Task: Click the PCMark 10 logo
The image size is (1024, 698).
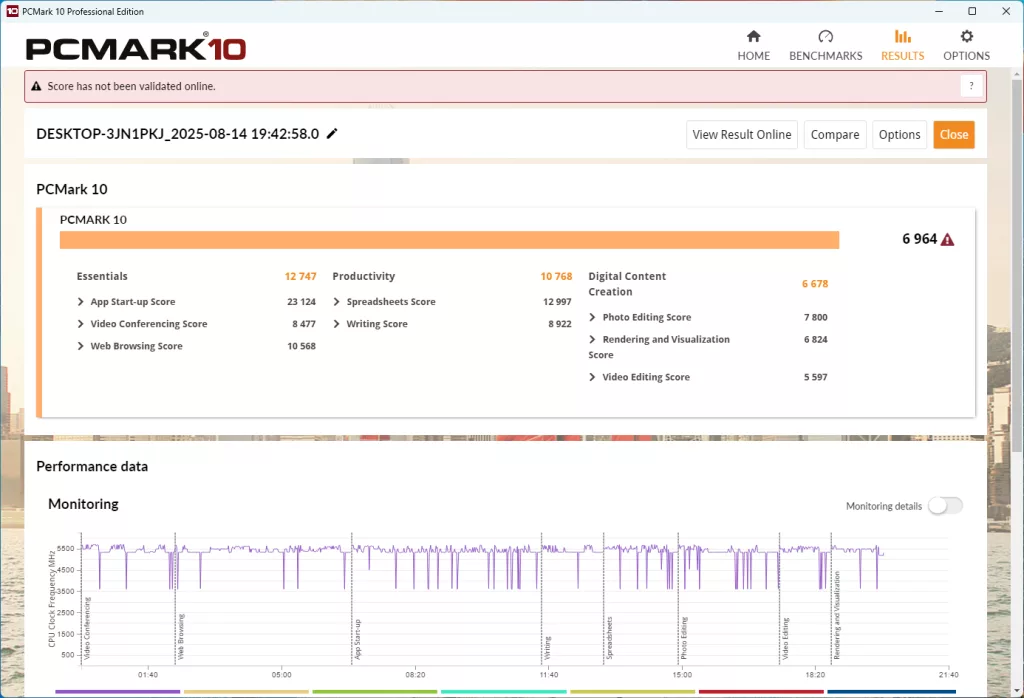Action: [135, 48]
